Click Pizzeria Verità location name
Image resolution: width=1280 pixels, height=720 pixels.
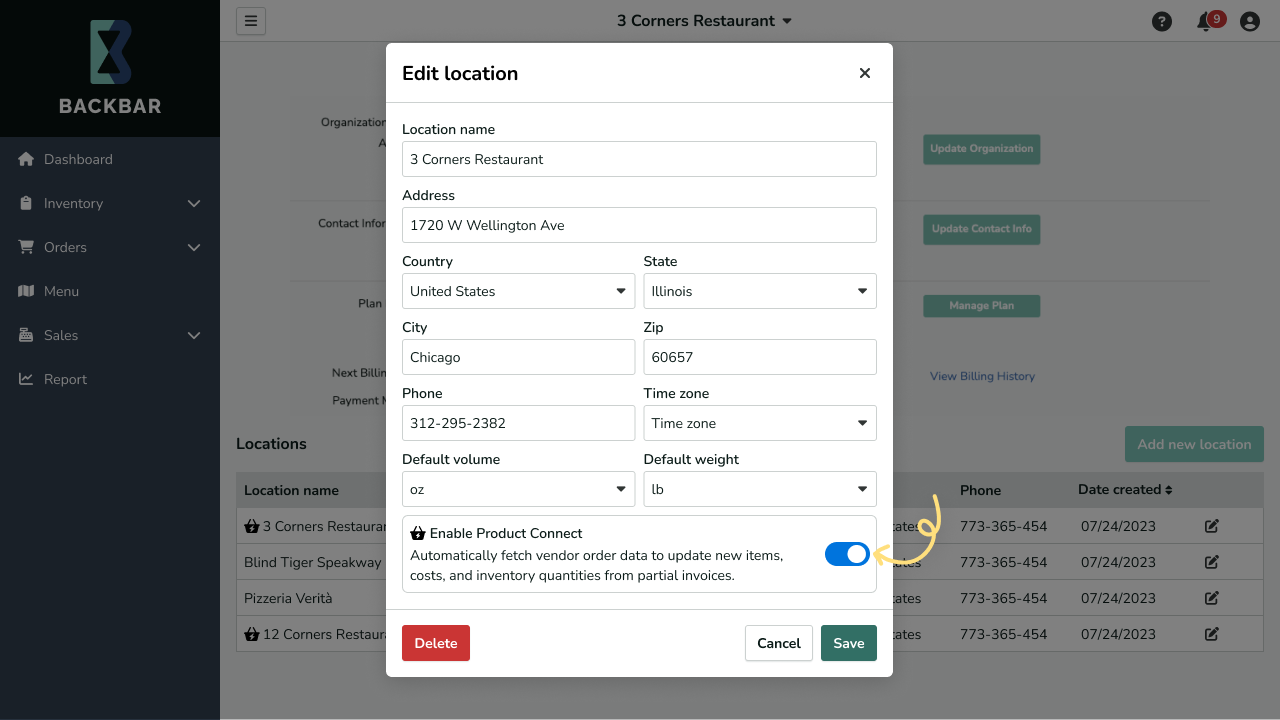pos(288,598)
